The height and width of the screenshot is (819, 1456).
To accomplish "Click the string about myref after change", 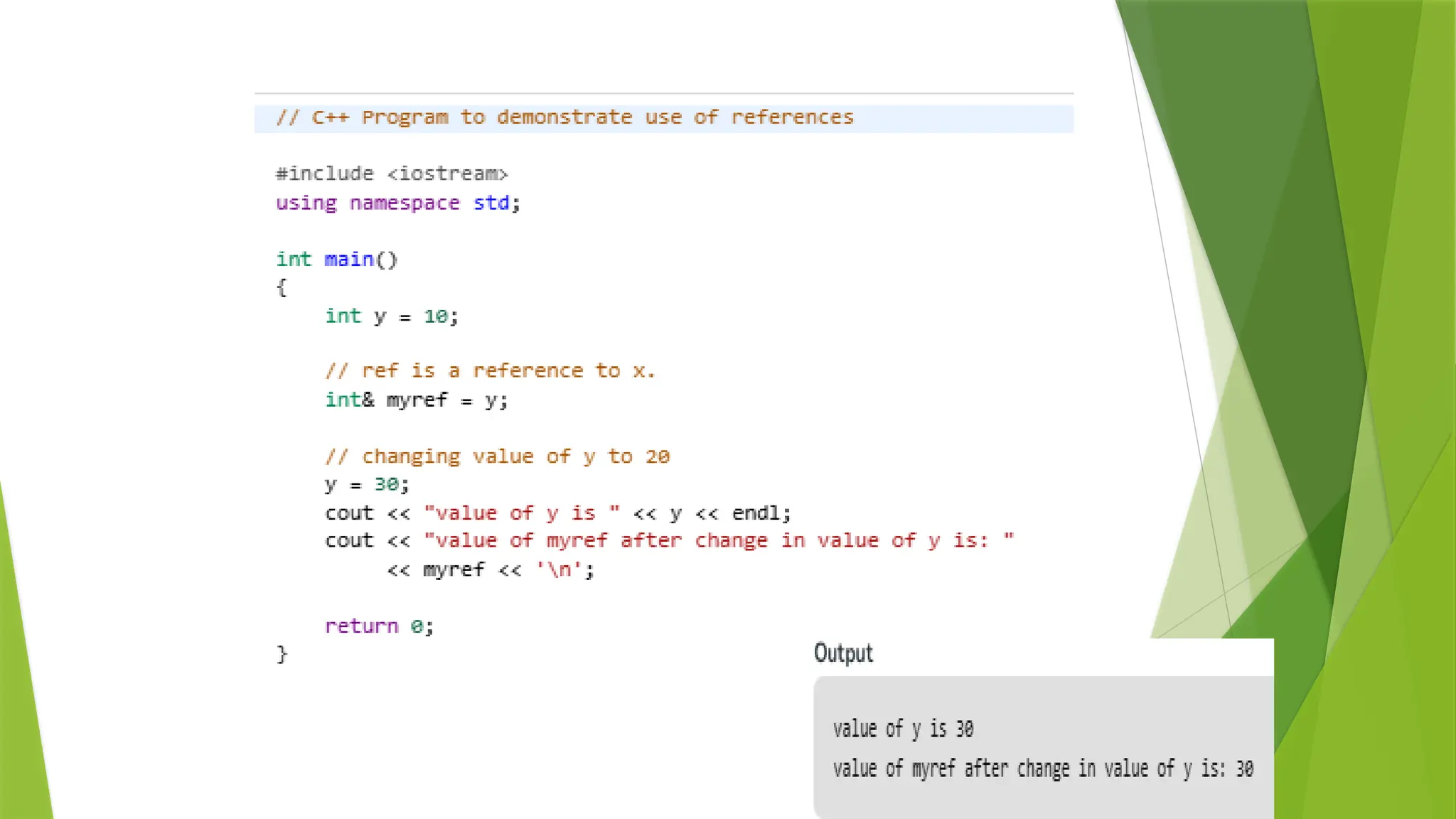I will pyautogui.click(x=718, y=541).
